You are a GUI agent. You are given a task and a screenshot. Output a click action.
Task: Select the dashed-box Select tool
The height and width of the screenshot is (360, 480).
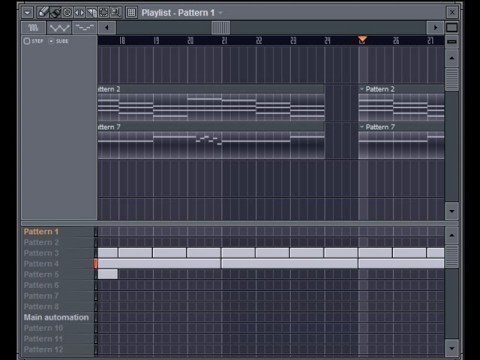(104, 13)
